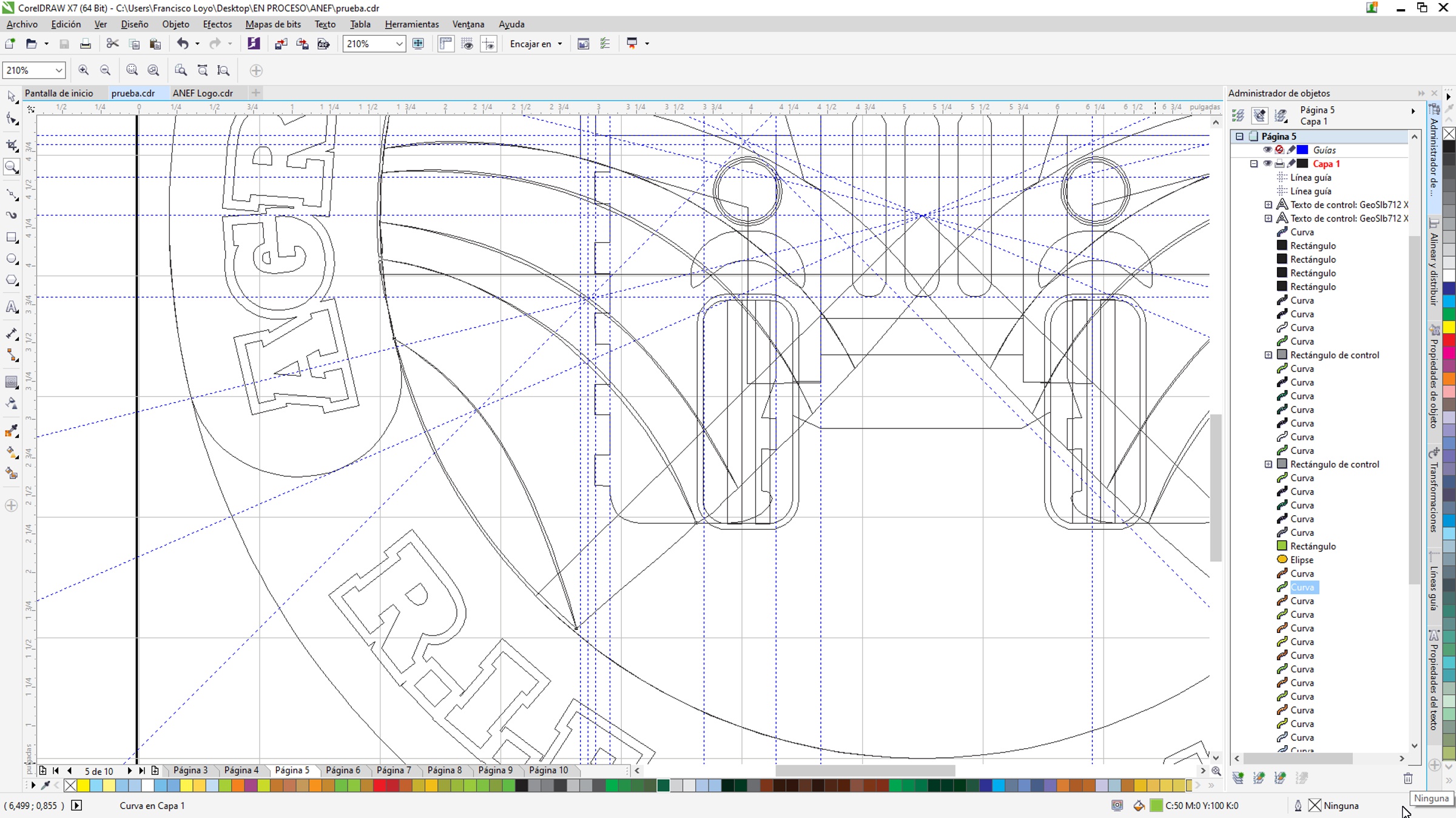Open the zoom level dropdown in standard toolbar
The height and width of the screenshot is (818, 1456).
click(399, 44)
